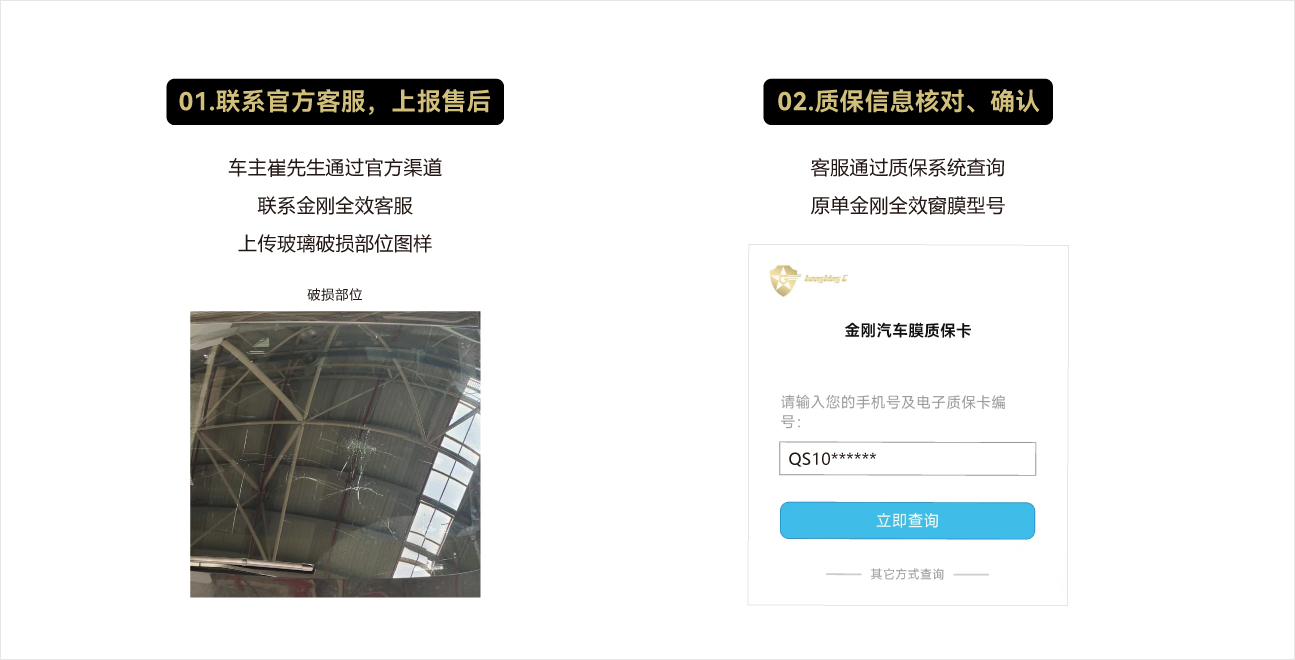Click the text line 原单金刚全效窗膜型号
Image resolution: width=1295 pixels, height=660 pixels.
[x=907, y=206]
